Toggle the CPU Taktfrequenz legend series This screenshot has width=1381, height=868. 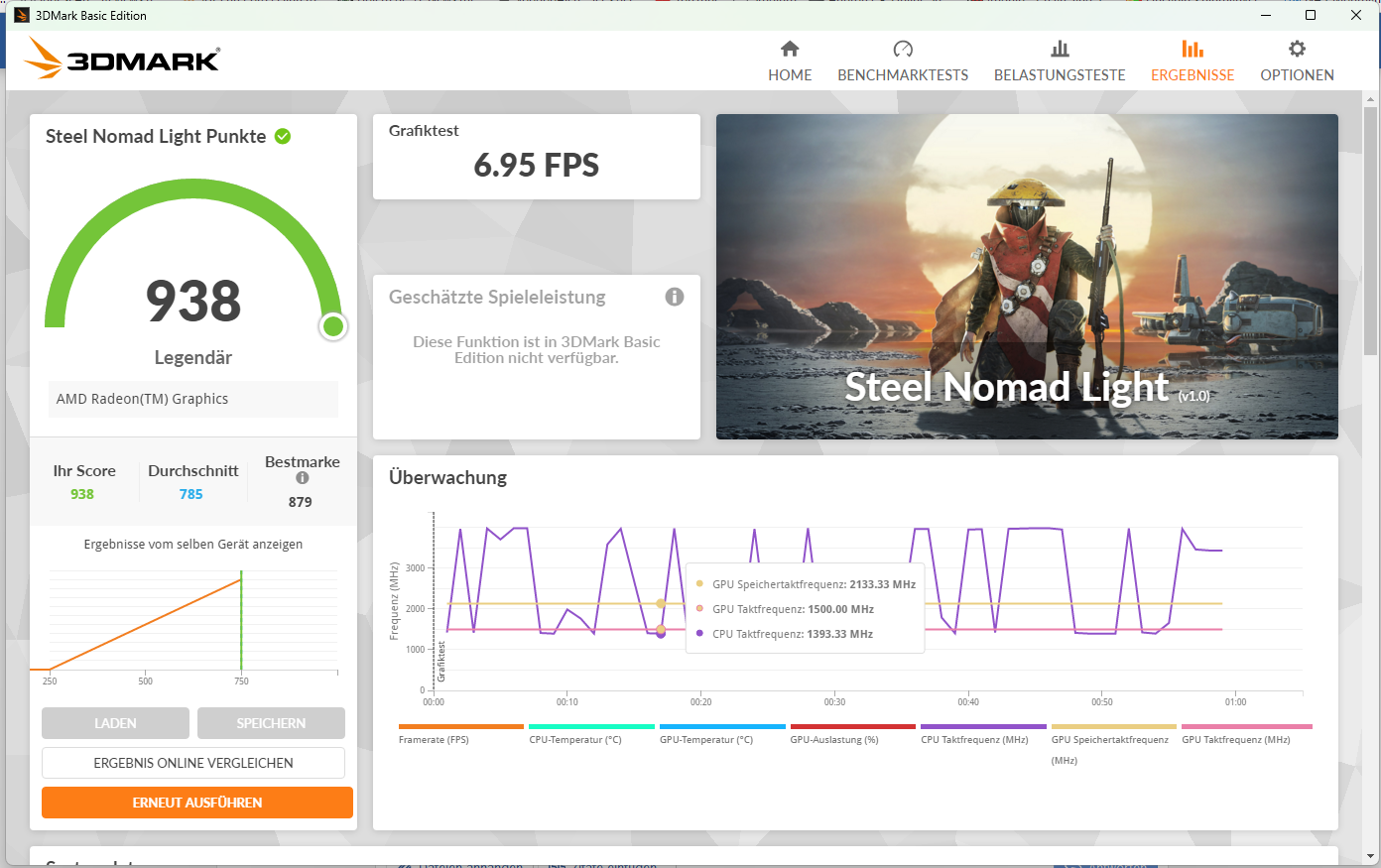pyautogui.click(x=983, y=734)
